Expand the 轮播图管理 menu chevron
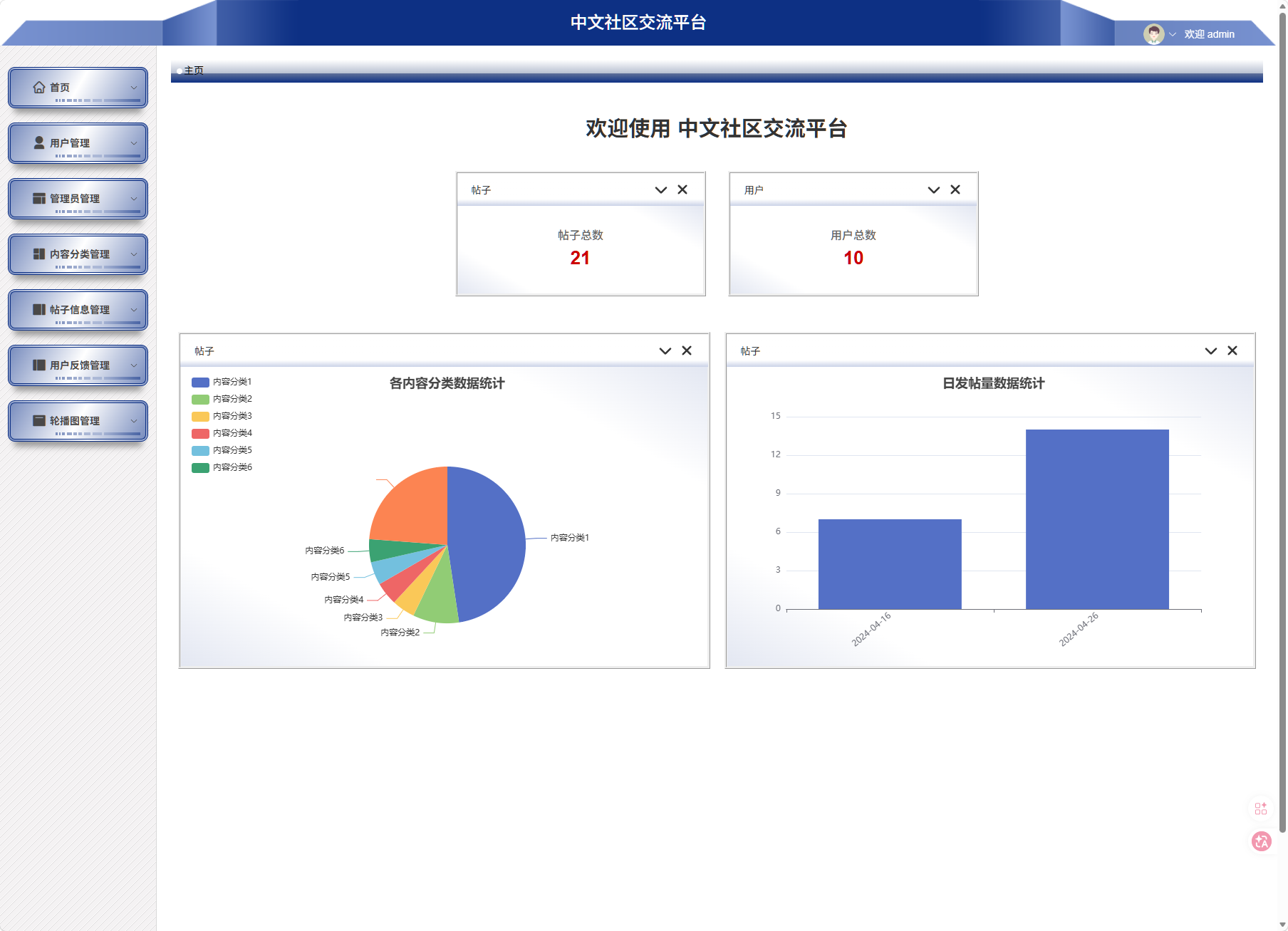This screenshot has height=931, width=1288. [x=134, y=421]
